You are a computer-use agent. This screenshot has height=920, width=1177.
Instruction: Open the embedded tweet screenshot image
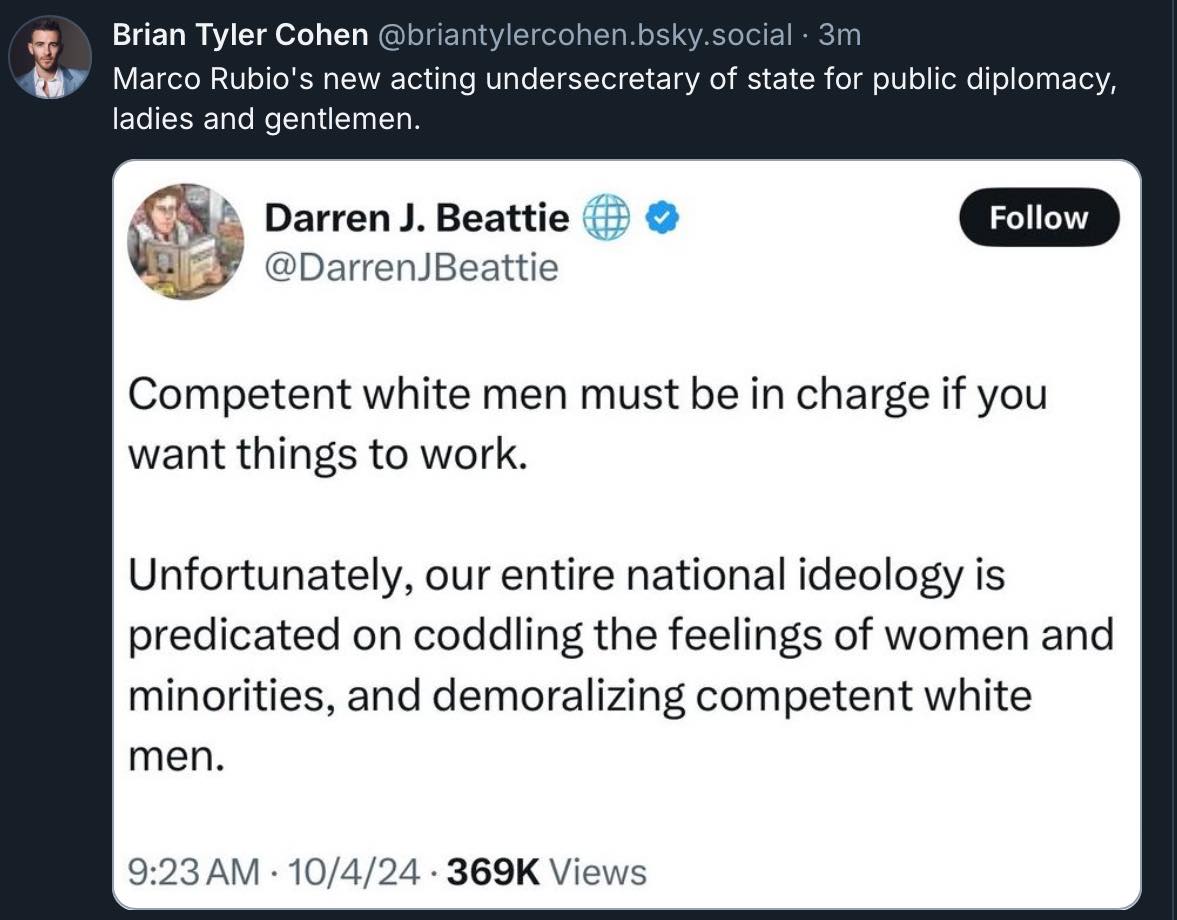coord(627,534)
